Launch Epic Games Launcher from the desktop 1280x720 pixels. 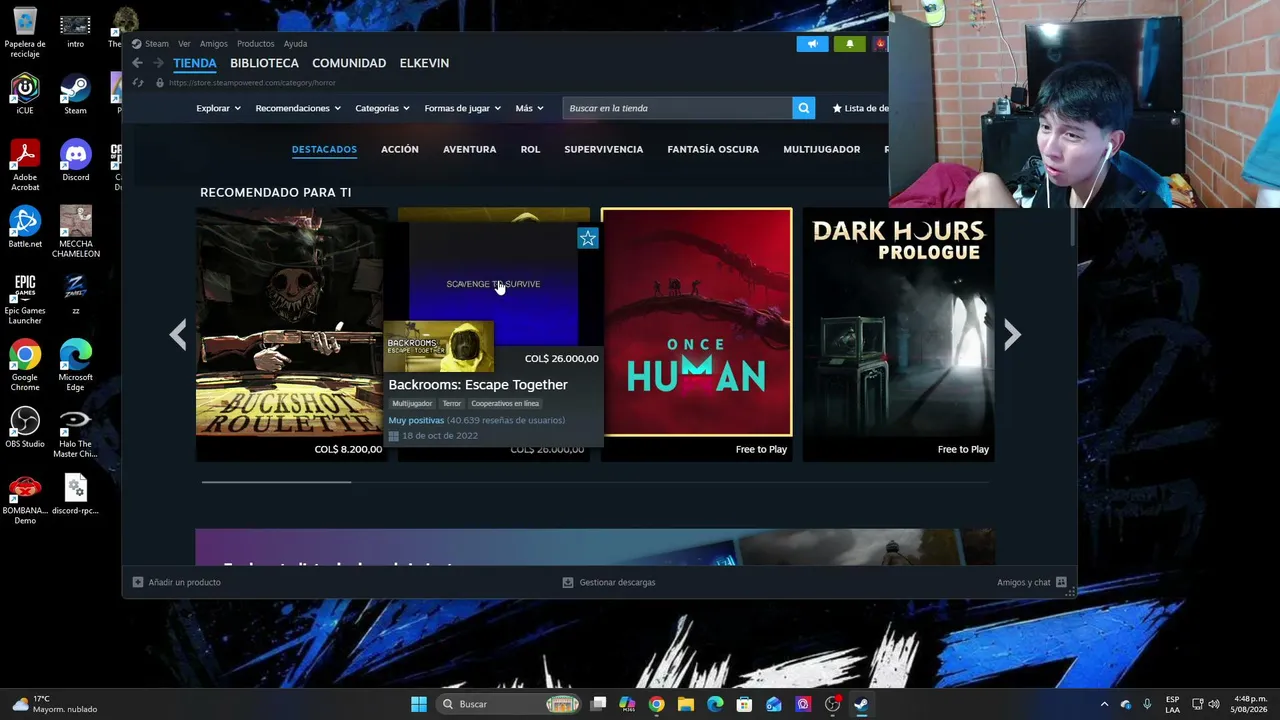(x=25, y=299)
